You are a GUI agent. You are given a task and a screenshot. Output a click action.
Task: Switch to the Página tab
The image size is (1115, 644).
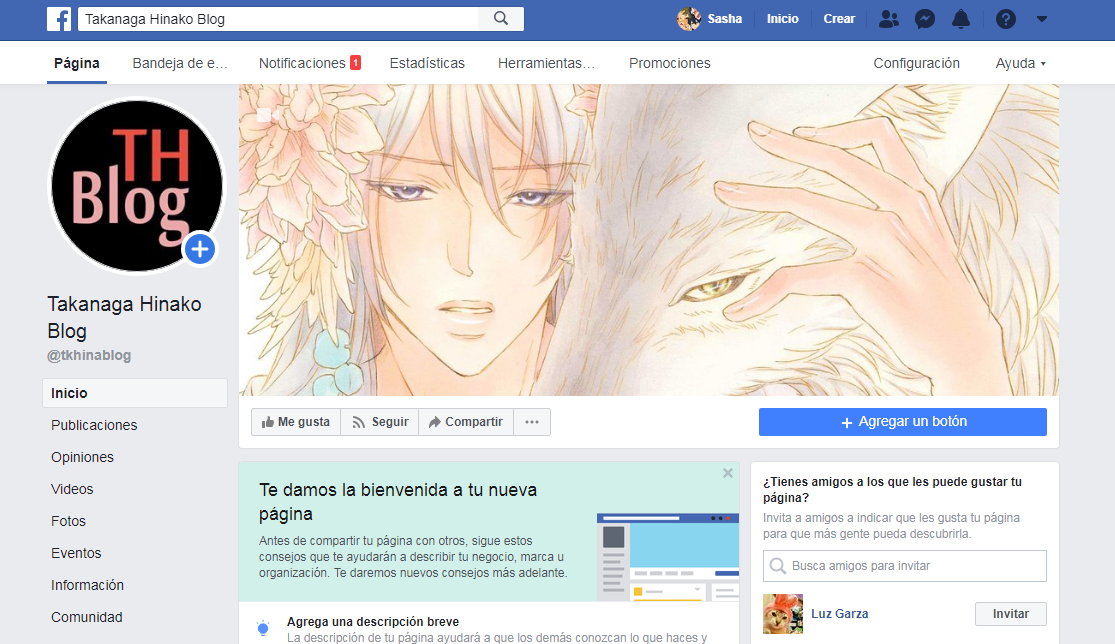[77, 63]
